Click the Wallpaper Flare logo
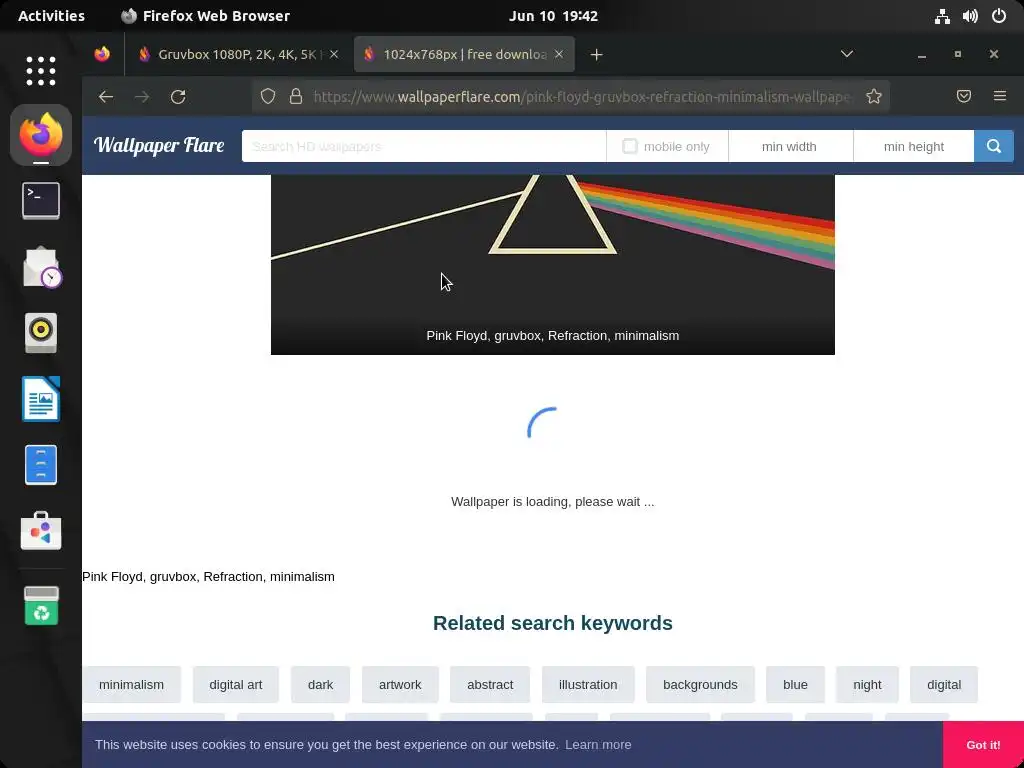Image resolution: width=1024 pixels, height=768 pixels. click(x=159, y=145)
